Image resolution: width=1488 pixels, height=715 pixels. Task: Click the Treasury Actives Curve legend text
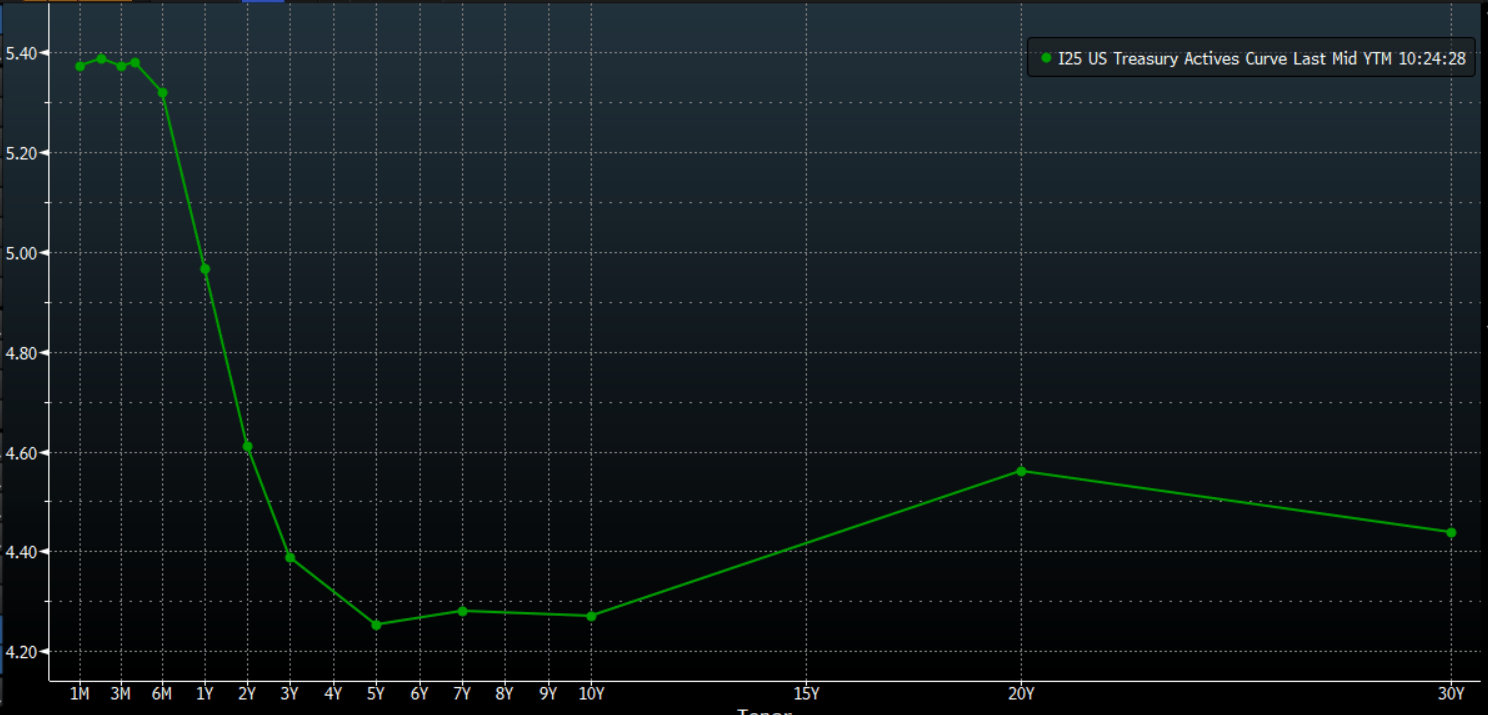coord(1205,59)
